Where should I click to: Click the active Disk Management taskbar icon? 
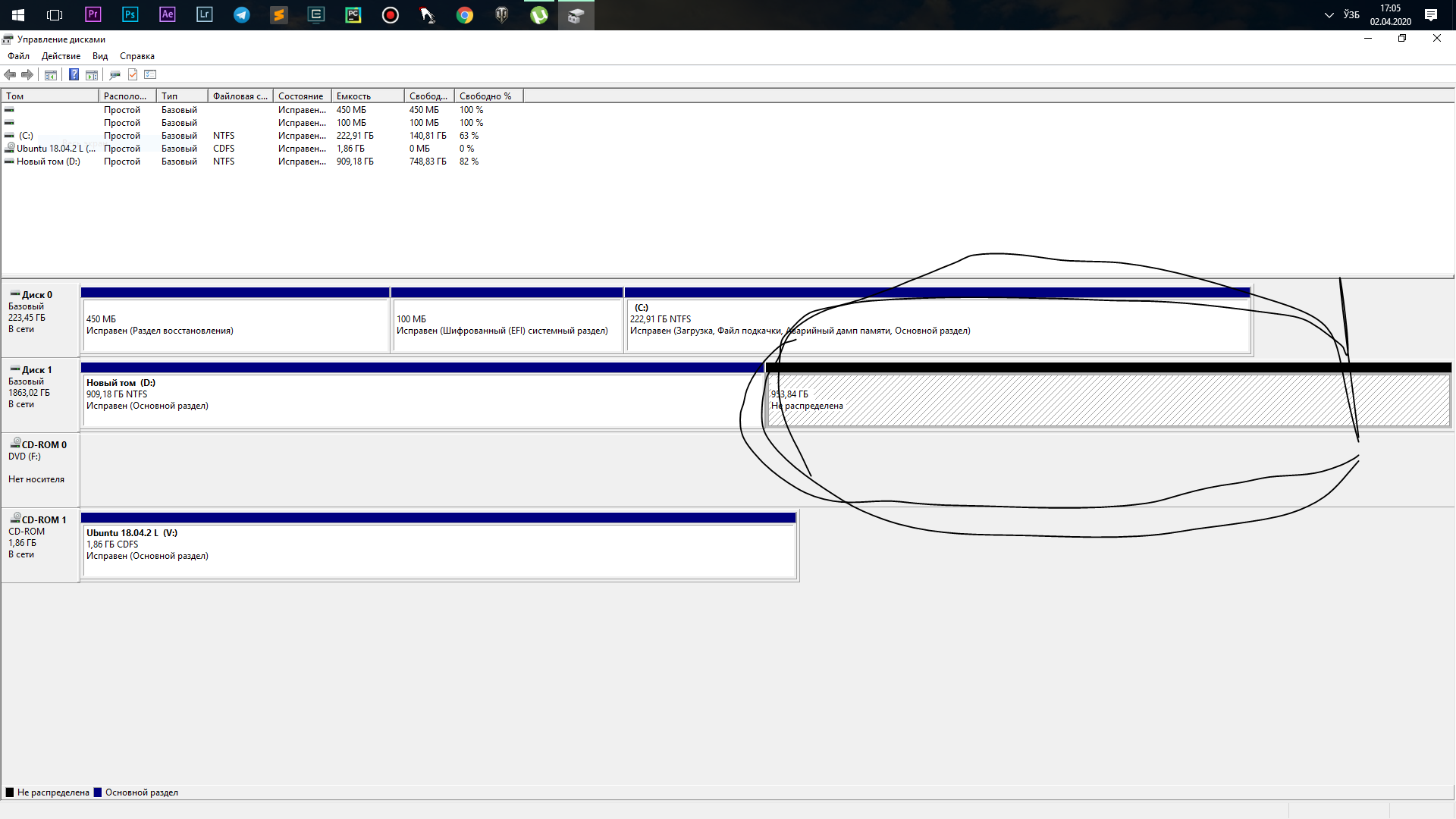pyautogui.click(x=576, y=14)
